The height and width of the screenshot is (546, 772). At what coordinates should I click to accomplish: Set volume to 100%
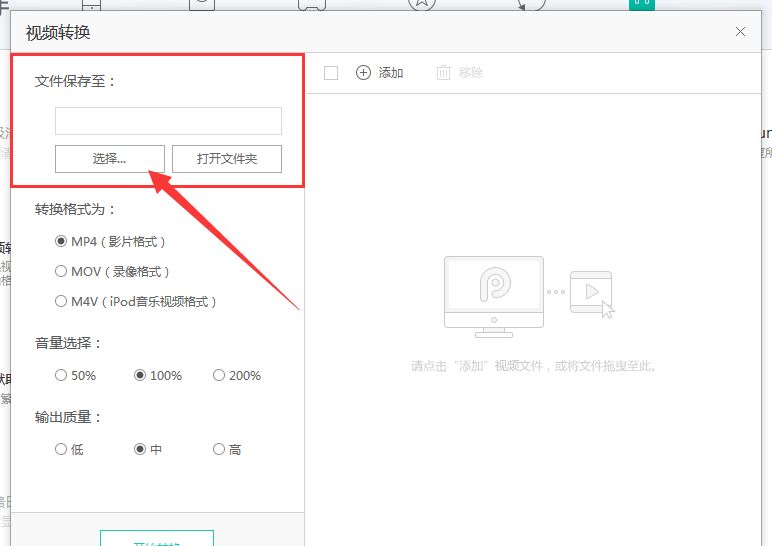[140, 375]
